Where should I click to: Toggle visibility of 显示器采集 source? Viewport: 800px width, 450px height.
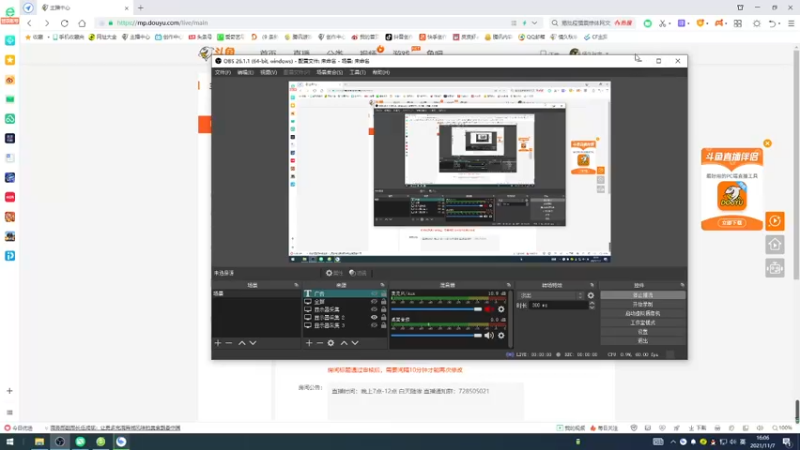[374, 309]
